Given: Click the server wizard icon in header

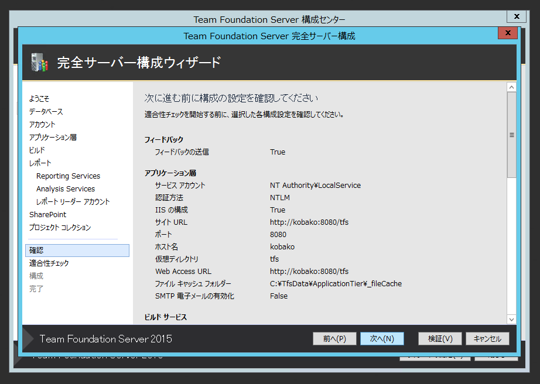Looking at the screenshot, I should coord(39,62).
